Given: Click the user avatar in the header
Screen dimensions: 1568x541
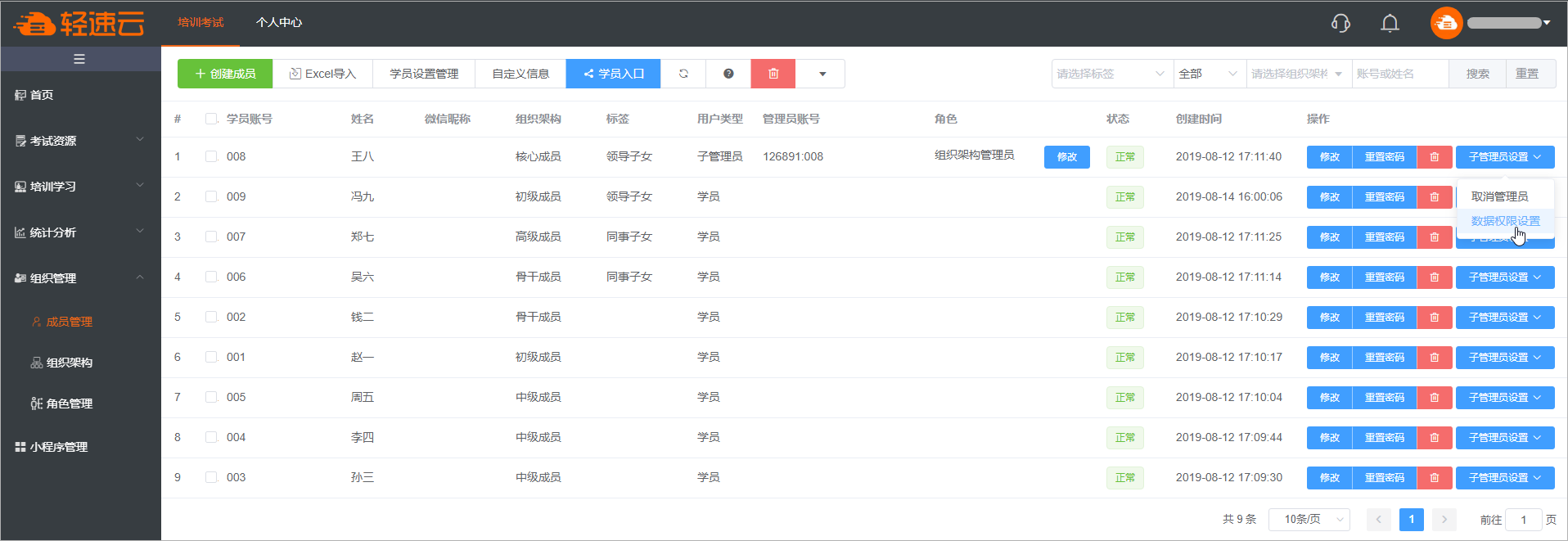Looking at the screenshot, I should (1446, 23).
